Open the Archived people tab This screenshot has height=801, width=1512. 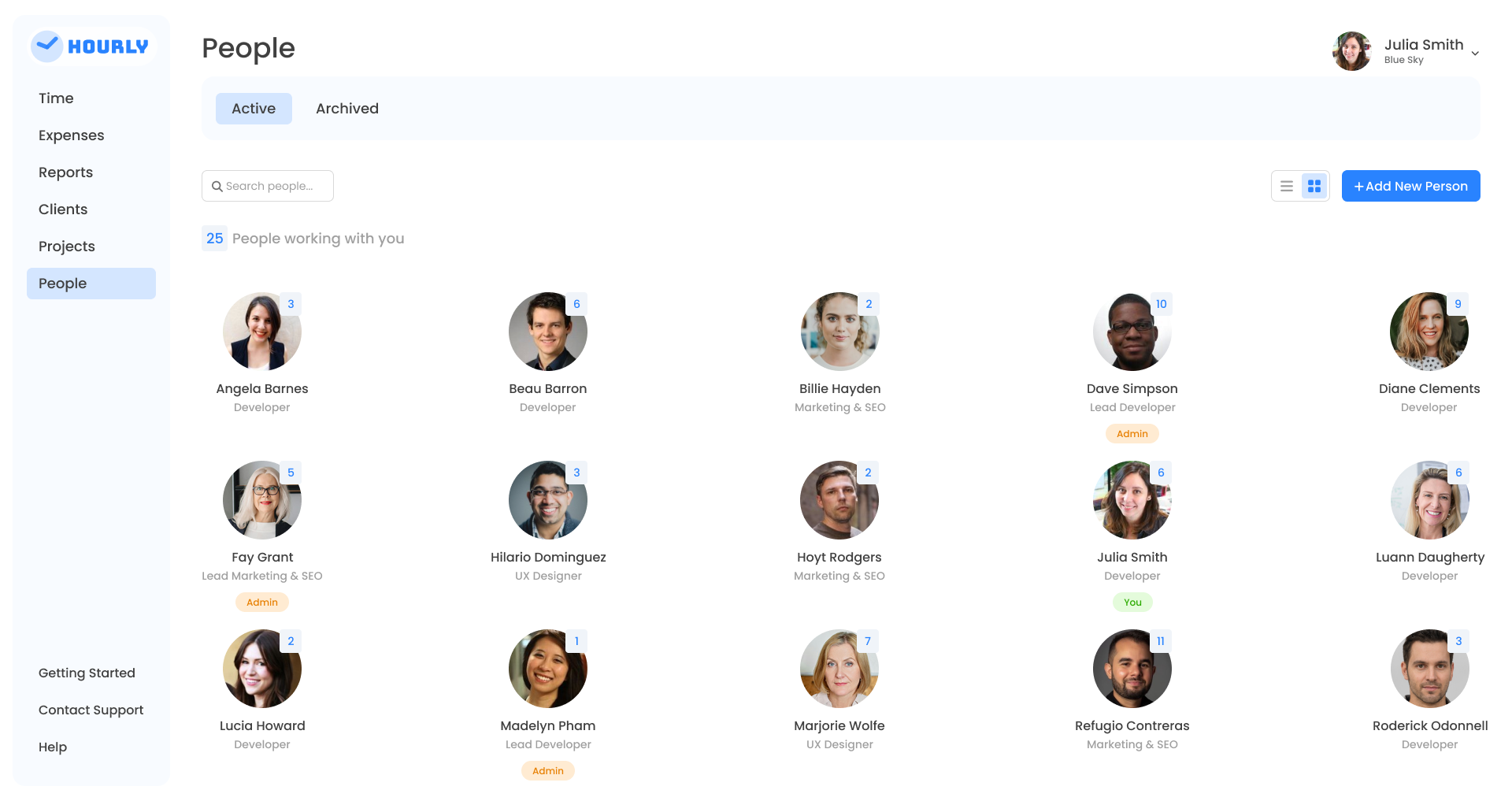pos(347,109)
